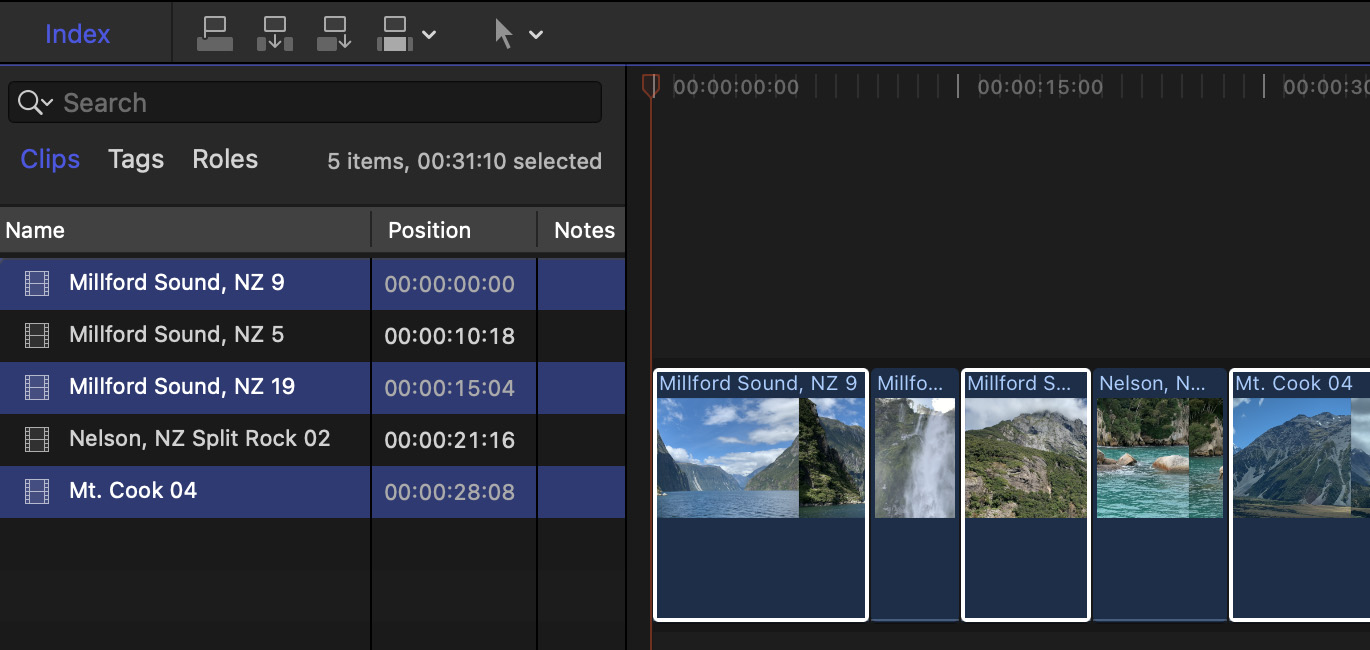Click the insert clip edit icon
Viewport: 1370px width, 650px height.
[x=275, y=34]
